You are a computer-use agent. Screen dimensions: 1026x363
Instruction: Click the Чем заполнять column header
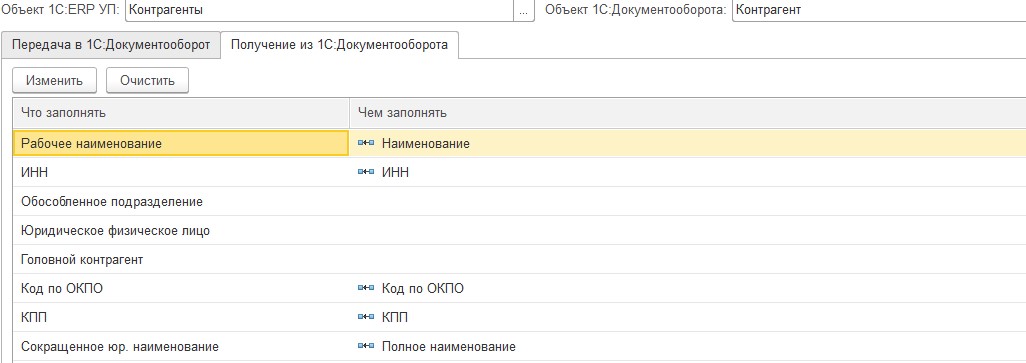(x=688, y=112)
